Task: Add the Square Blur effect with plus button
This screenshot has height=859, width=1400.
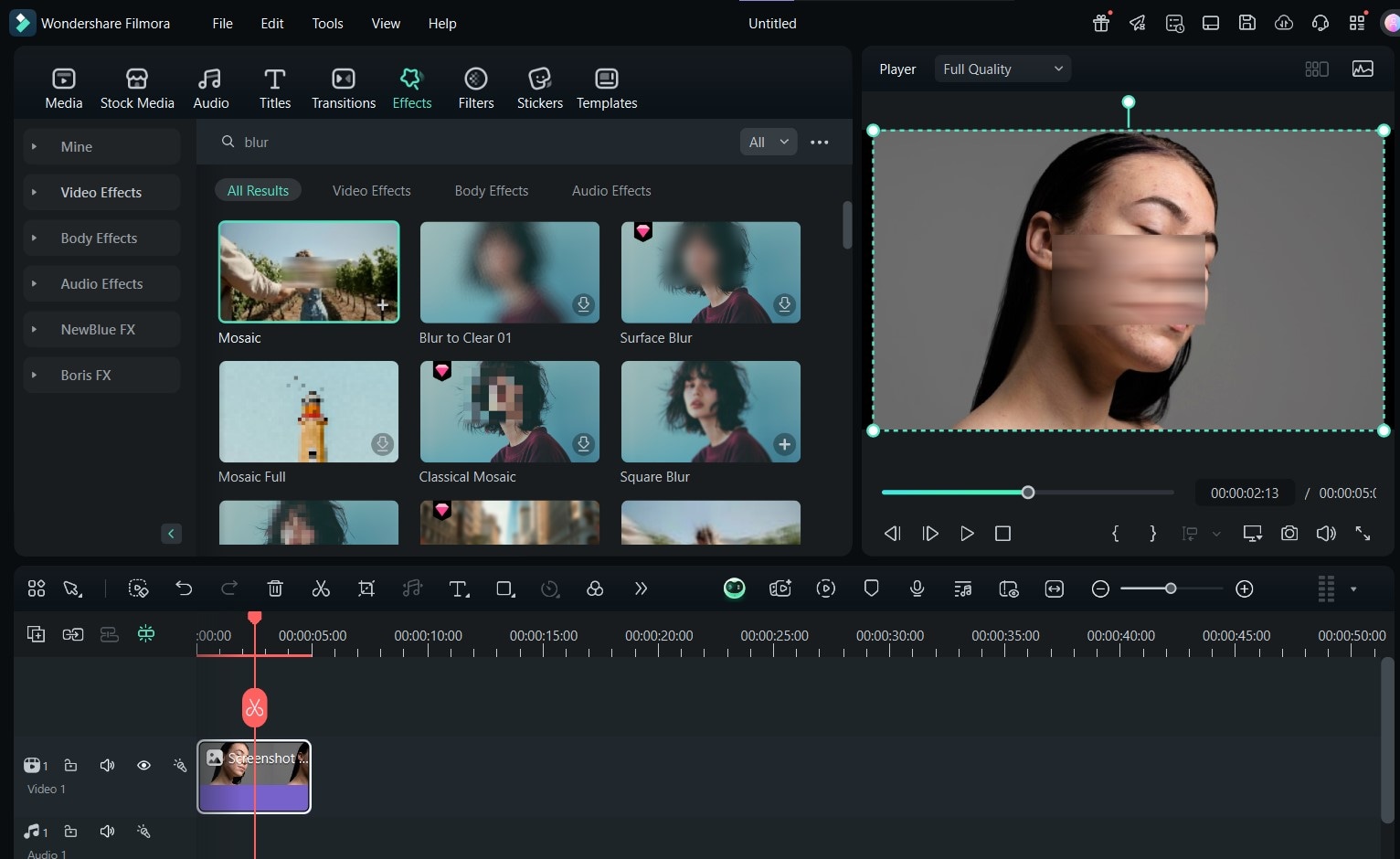Action: tap(784, 444)
